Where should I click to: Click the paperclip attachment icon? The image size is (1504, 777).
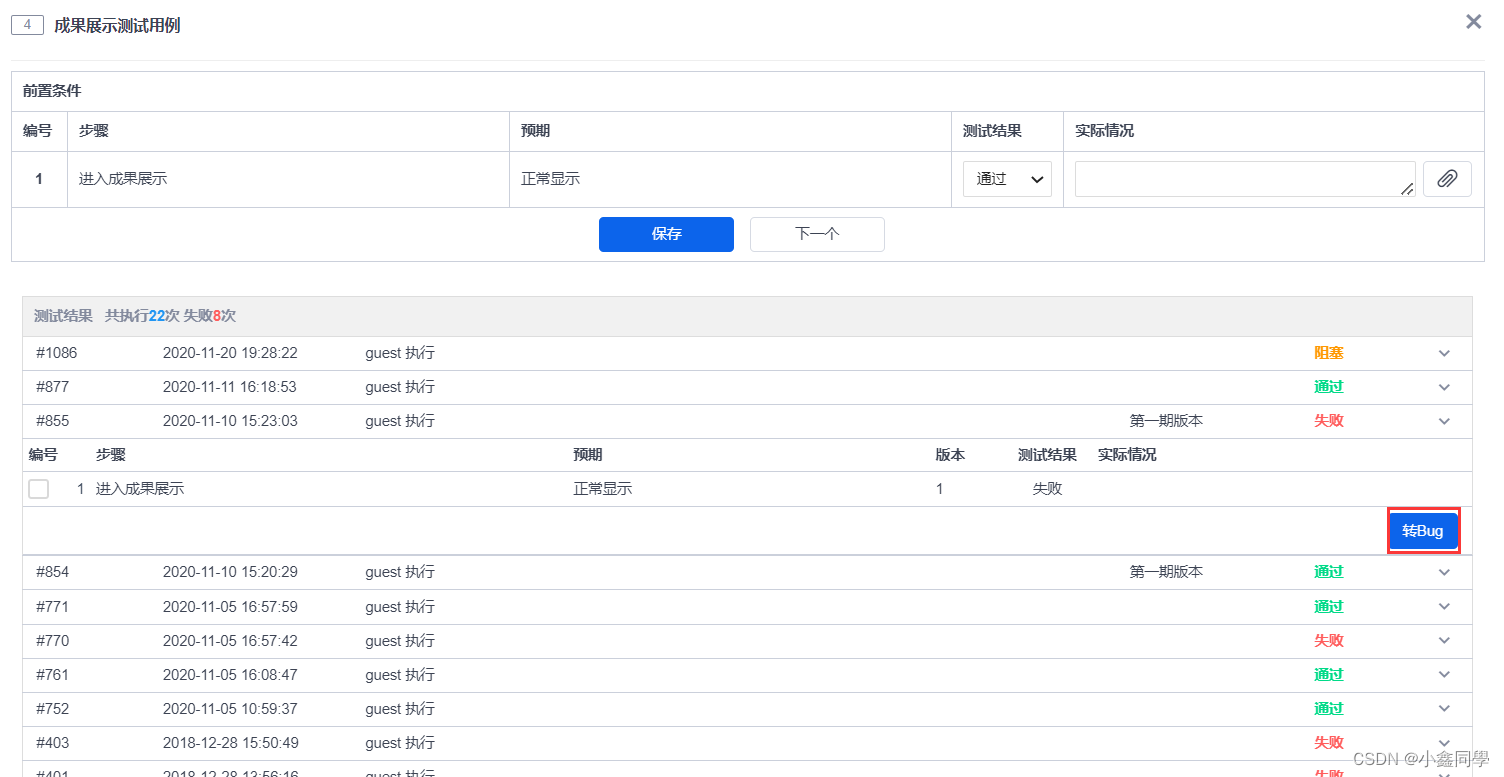(x=1447, y=179)
